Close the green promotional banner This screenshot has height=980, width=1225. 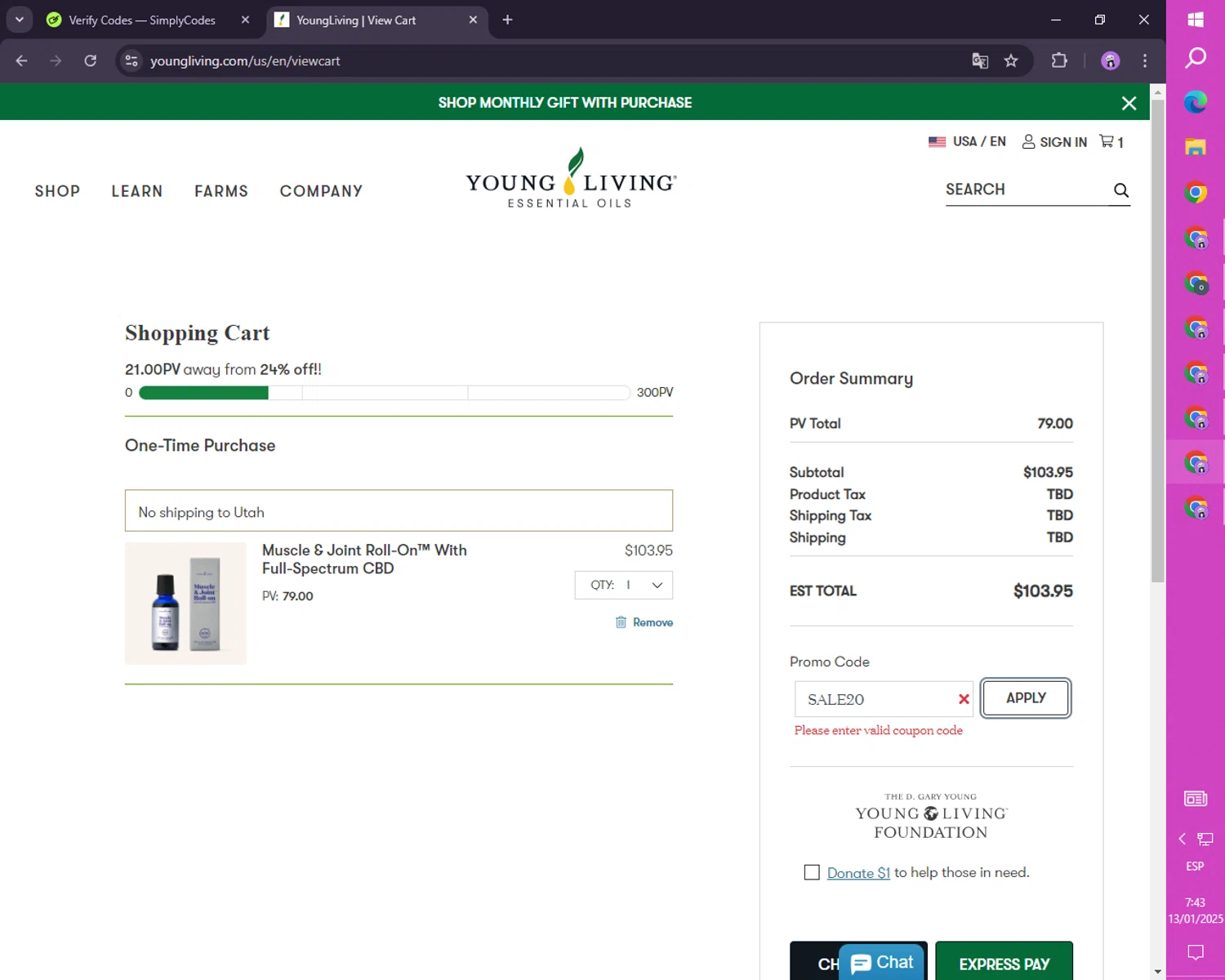click(1129, 103)
